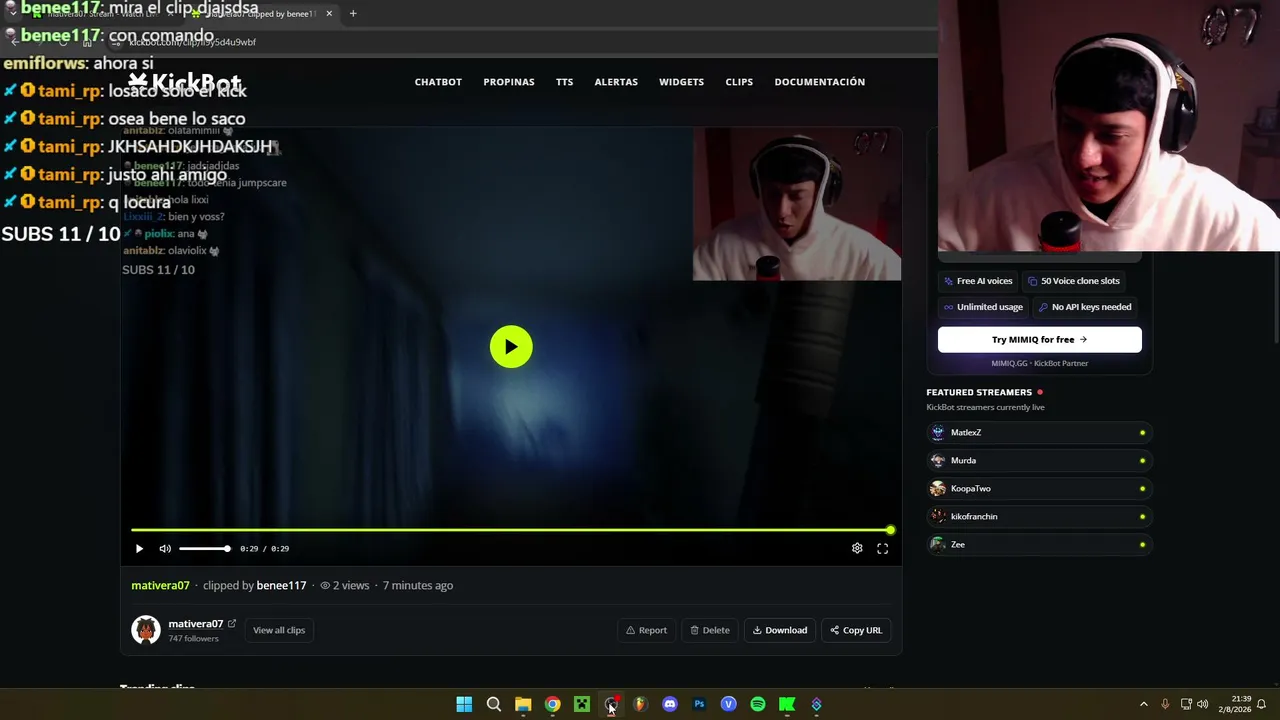Click the Free AI voices tag
Viewport: 1280px width, 720px height.
pos(978,281)
